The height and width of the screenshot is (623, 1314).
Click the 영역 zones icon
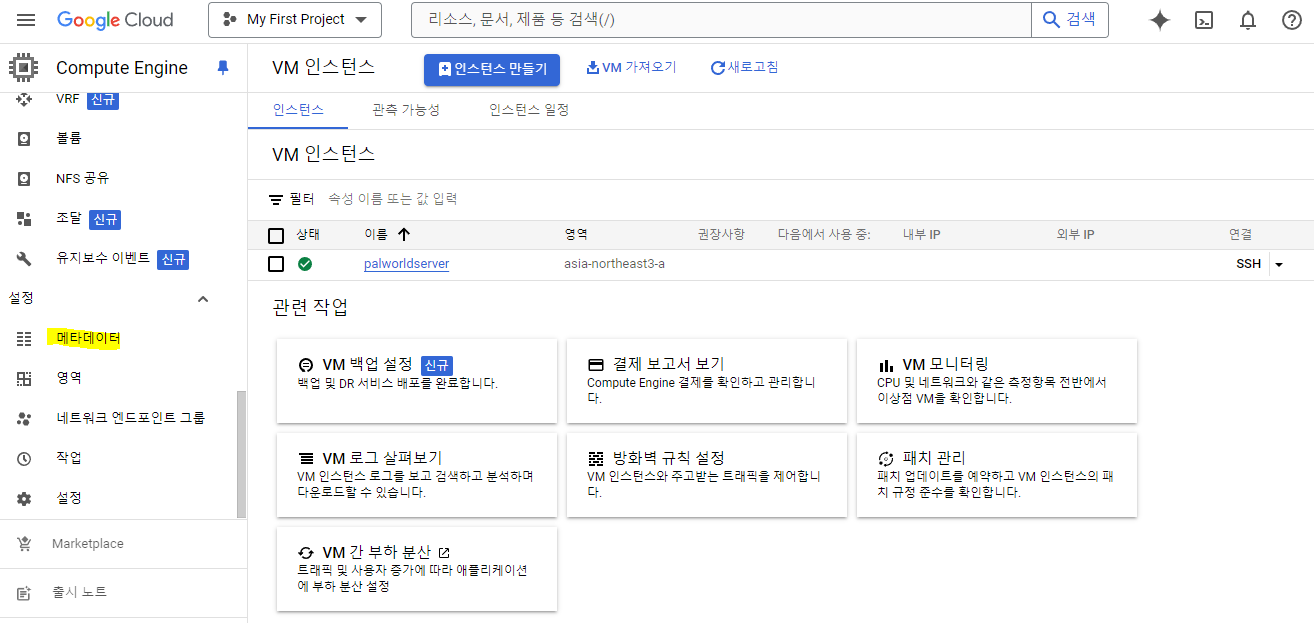[x=25, y=378]
